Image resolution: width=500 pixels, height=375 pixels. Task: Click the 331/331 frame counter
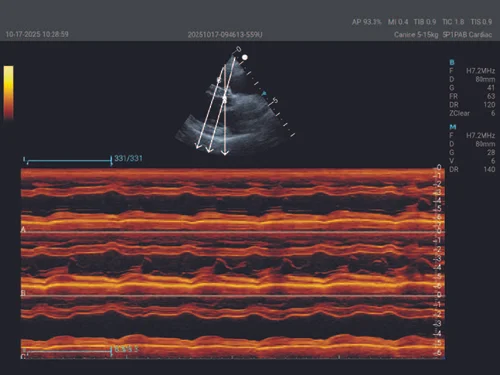point(128,158)
